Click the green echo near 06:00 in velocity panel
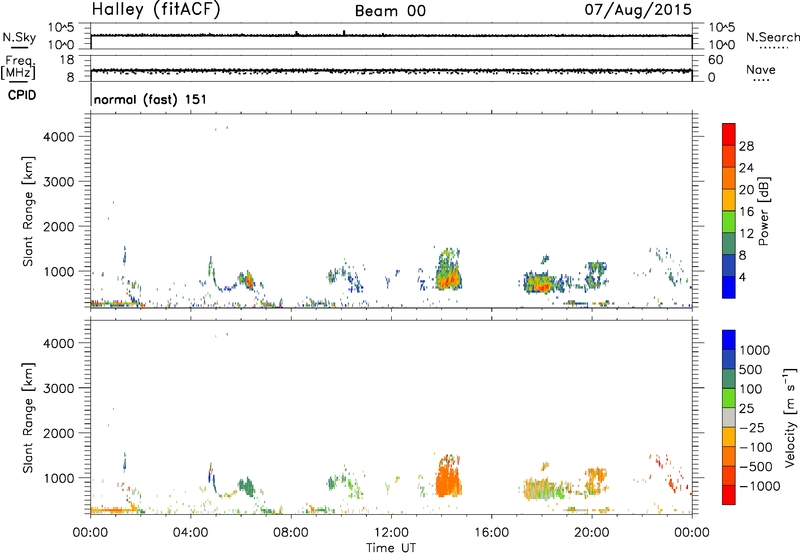 coord(247,487)
